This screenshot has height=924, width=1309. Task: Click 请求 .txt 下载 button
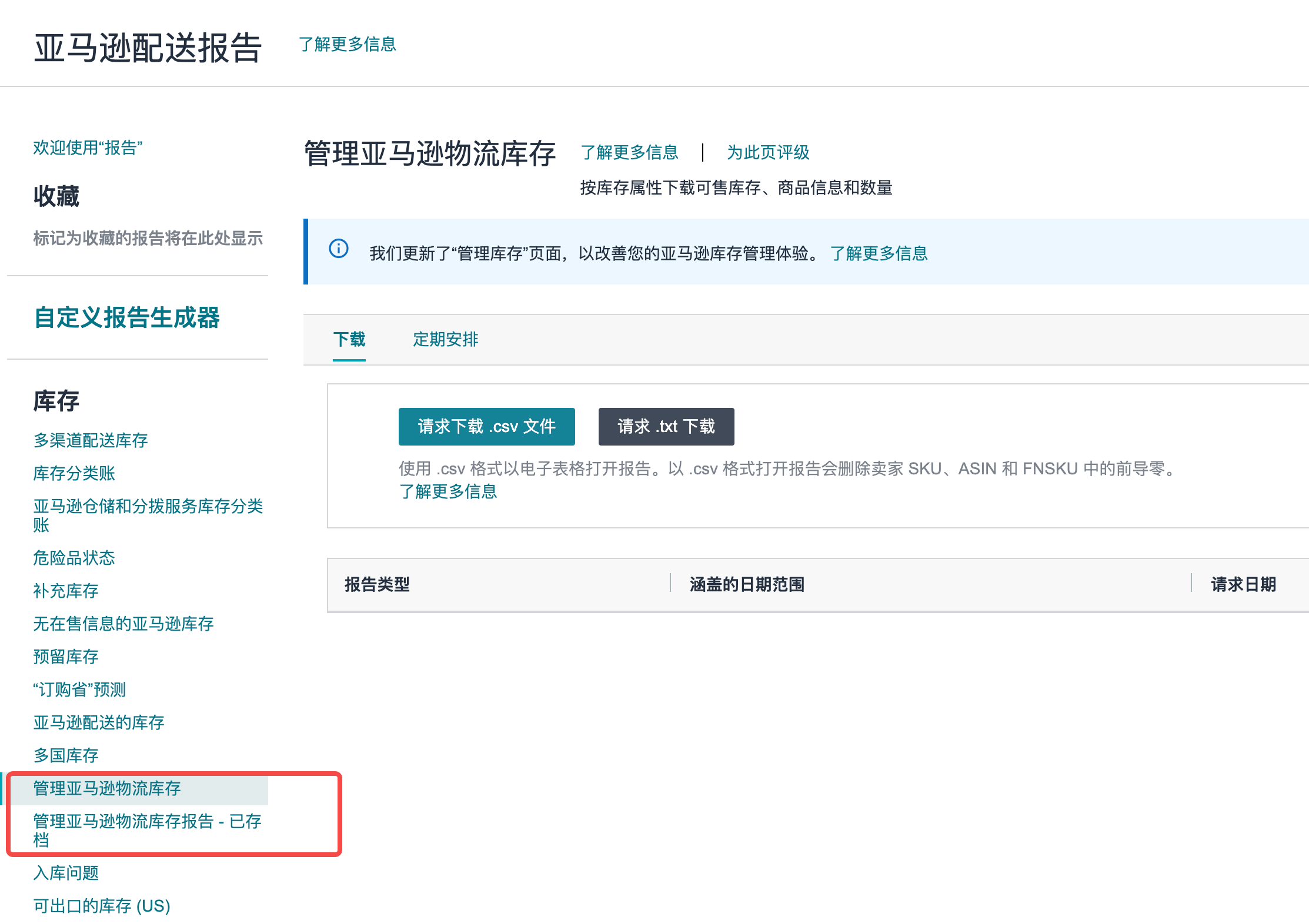click(x=666, y=427)
